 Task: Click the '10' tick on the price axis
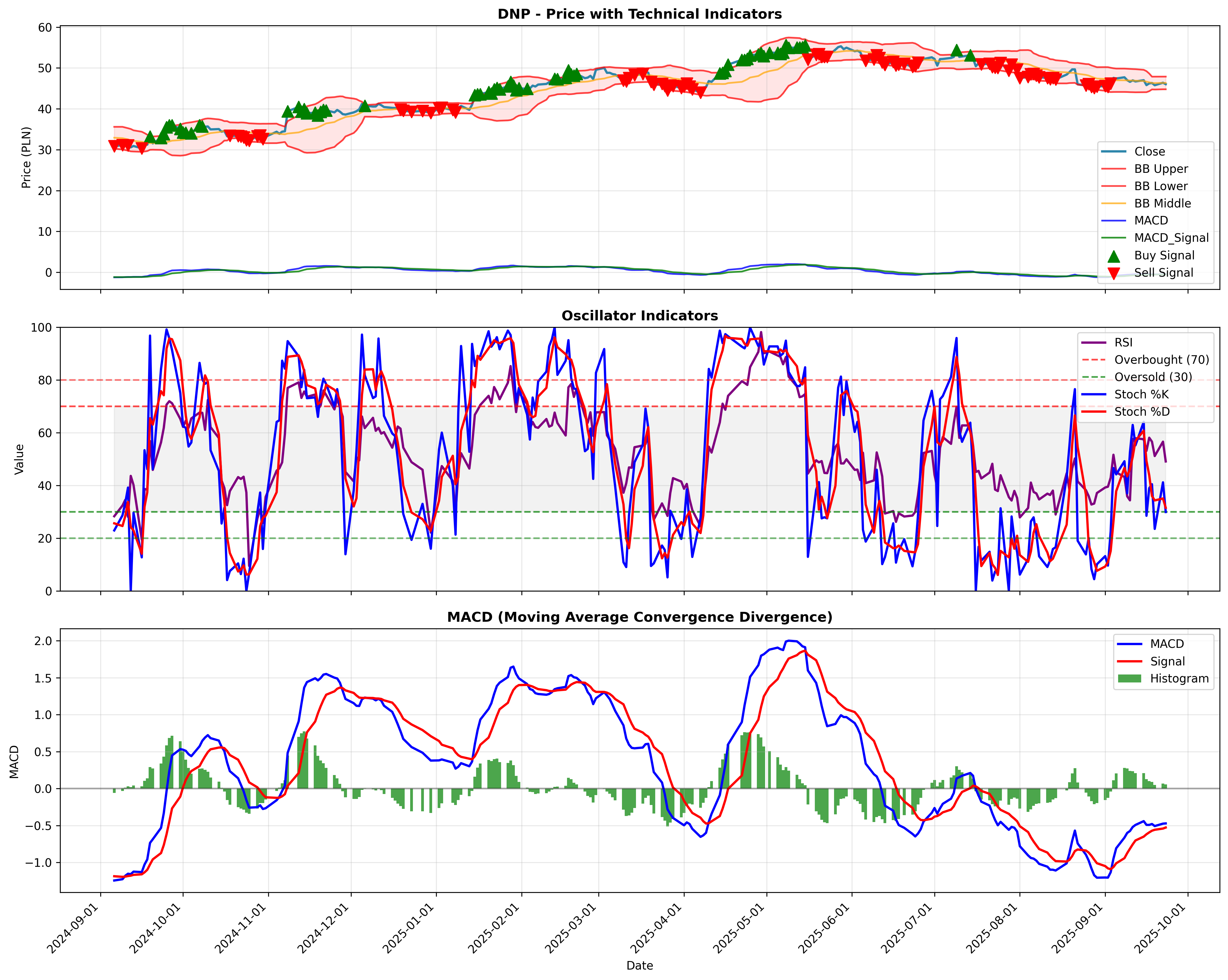[45, 232]
